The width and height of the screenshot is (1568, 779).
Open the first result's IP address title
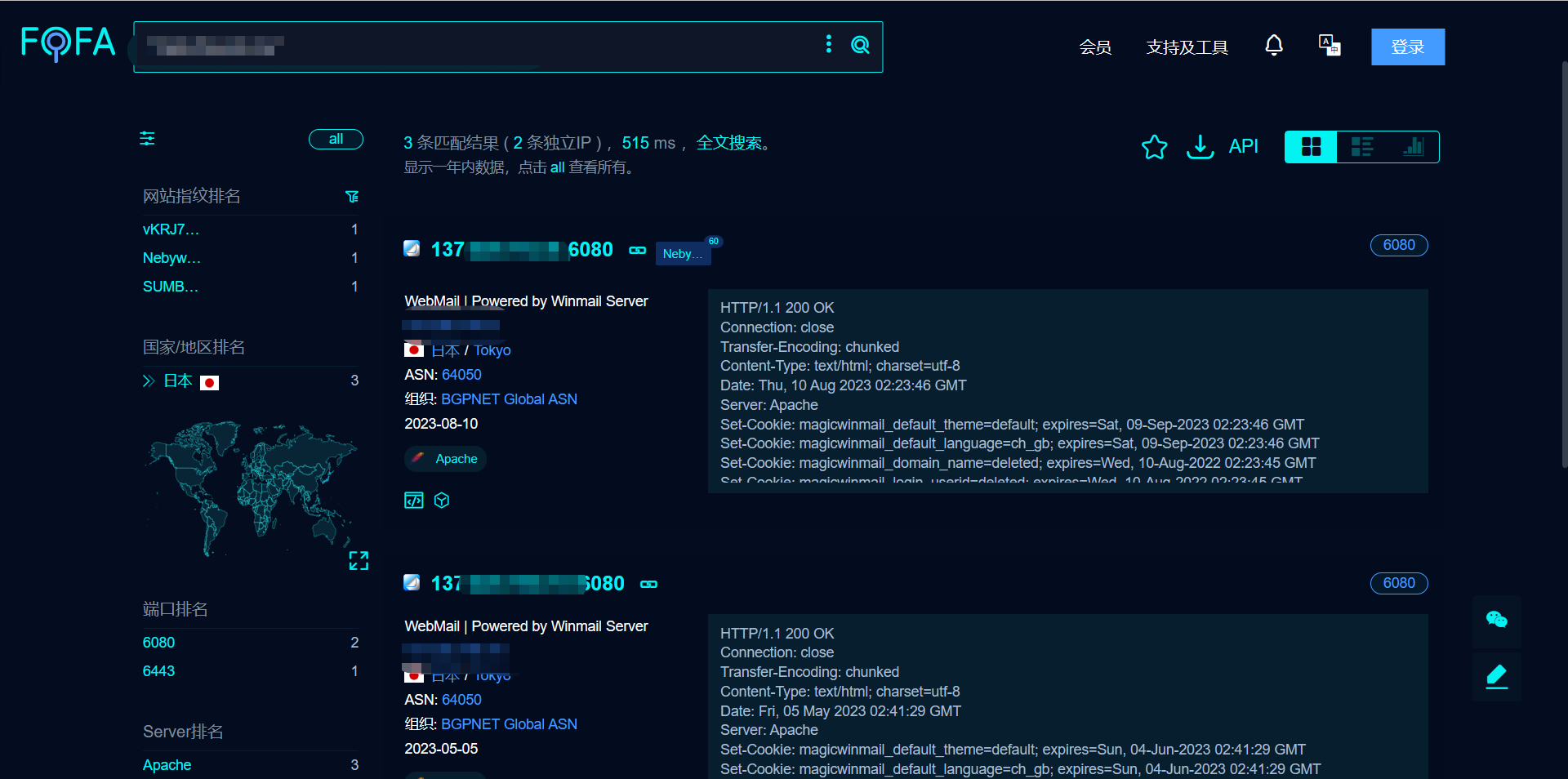[522, 250]
